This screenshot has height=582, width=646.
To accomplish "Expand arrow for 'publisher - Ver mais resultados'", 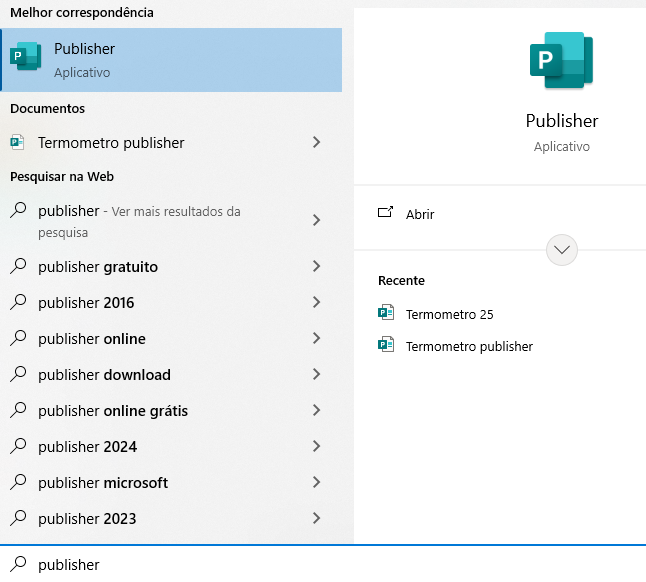I will tap(316, 220).
